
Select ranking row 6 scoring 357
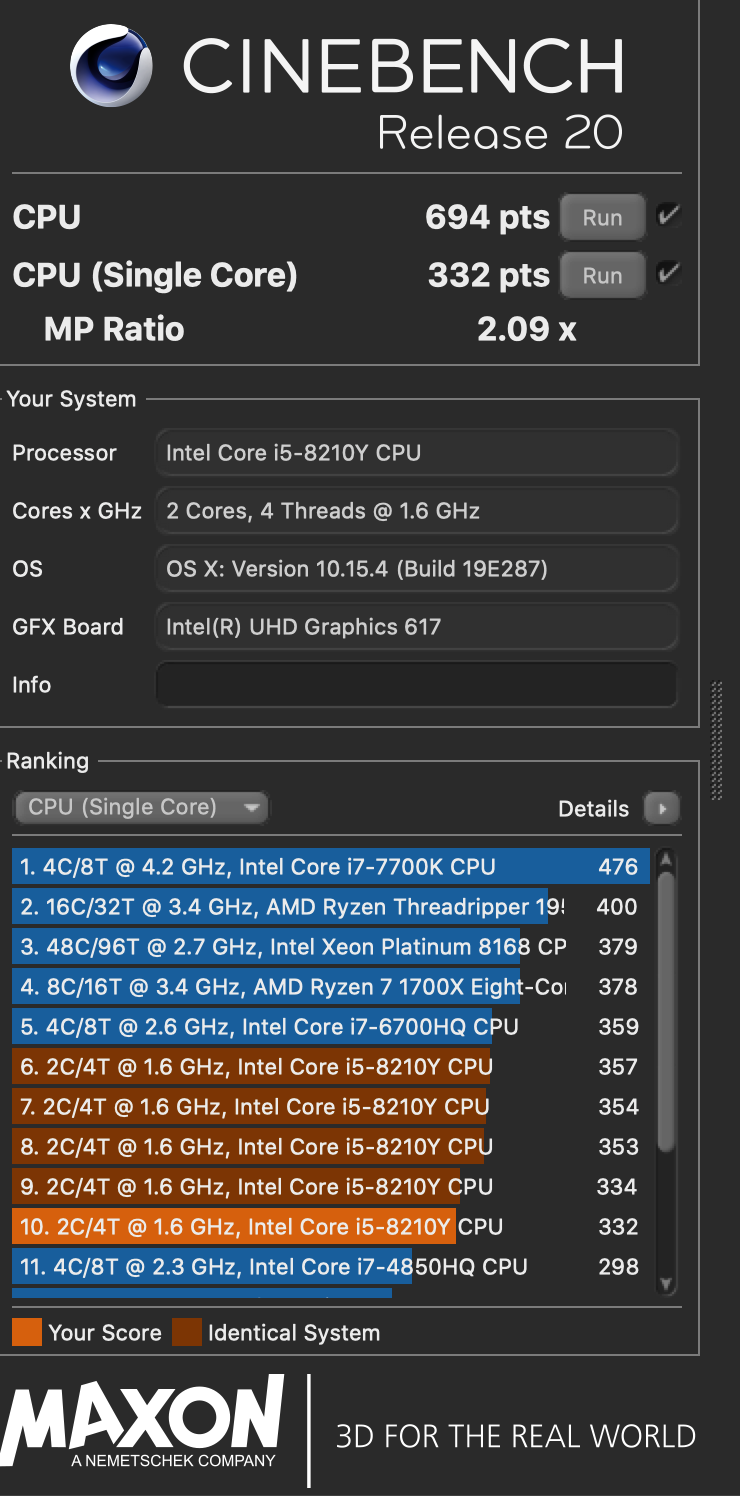pos(331,1066)
